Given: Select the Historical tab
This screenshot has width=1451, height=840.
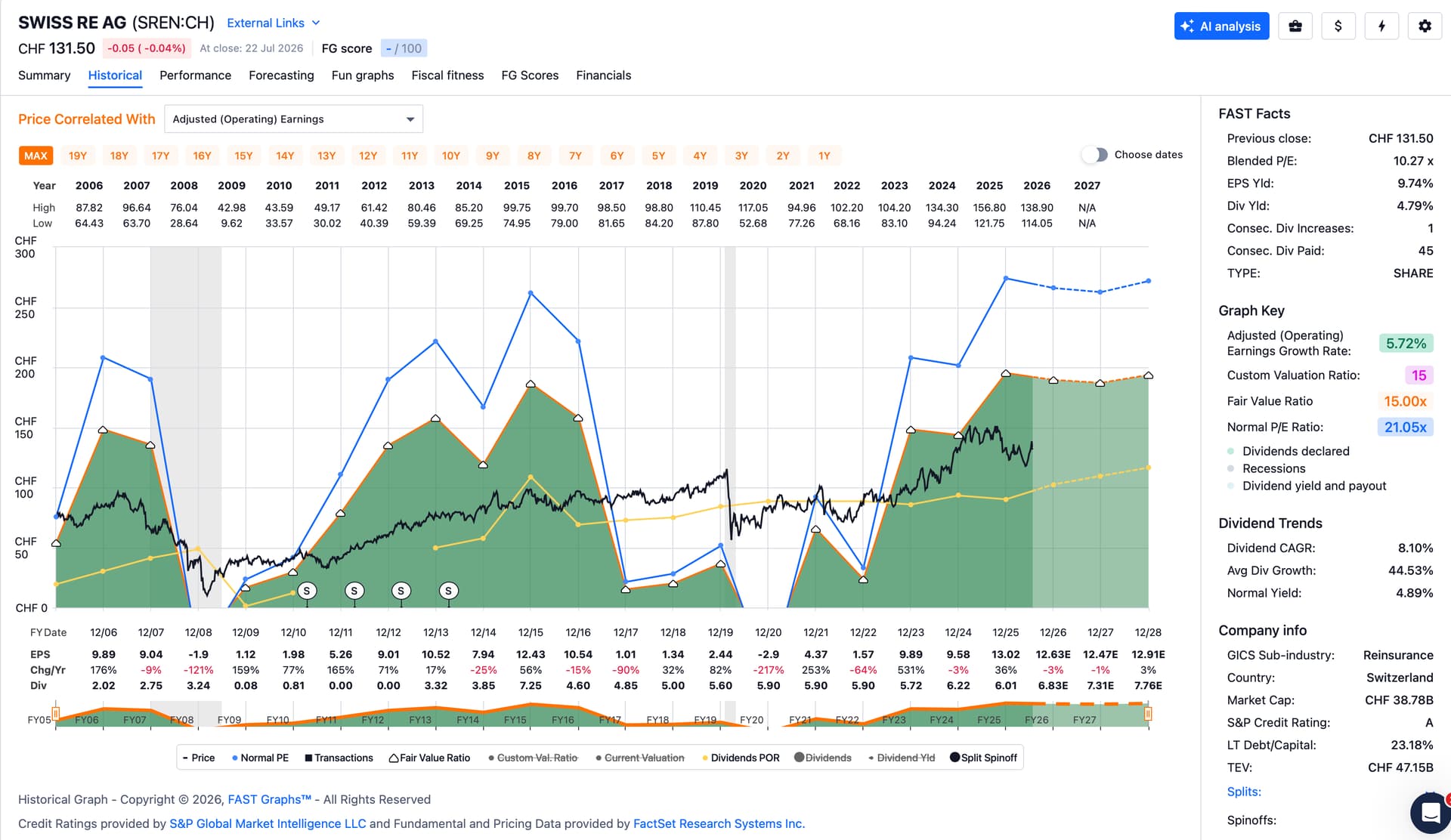Looking at the screenshot, I should click(115, 76).
